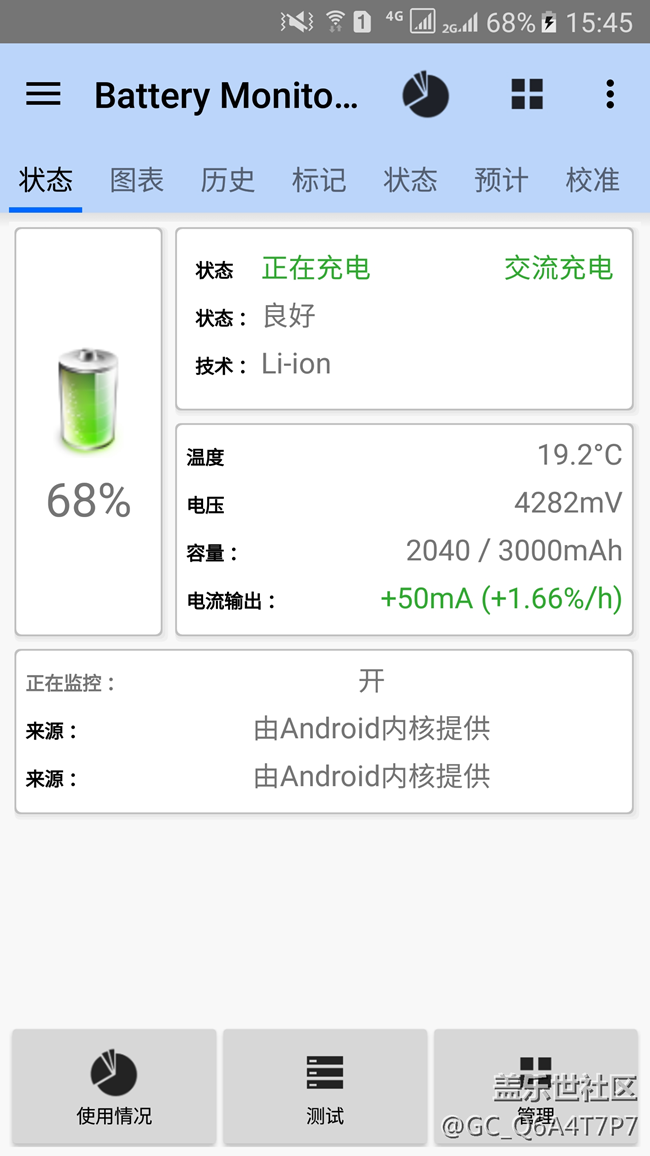650x1156 pixels.
Task: Select the 使用情况 pie chart icon
Action: pyautogui.click(x=113, y=1070)
